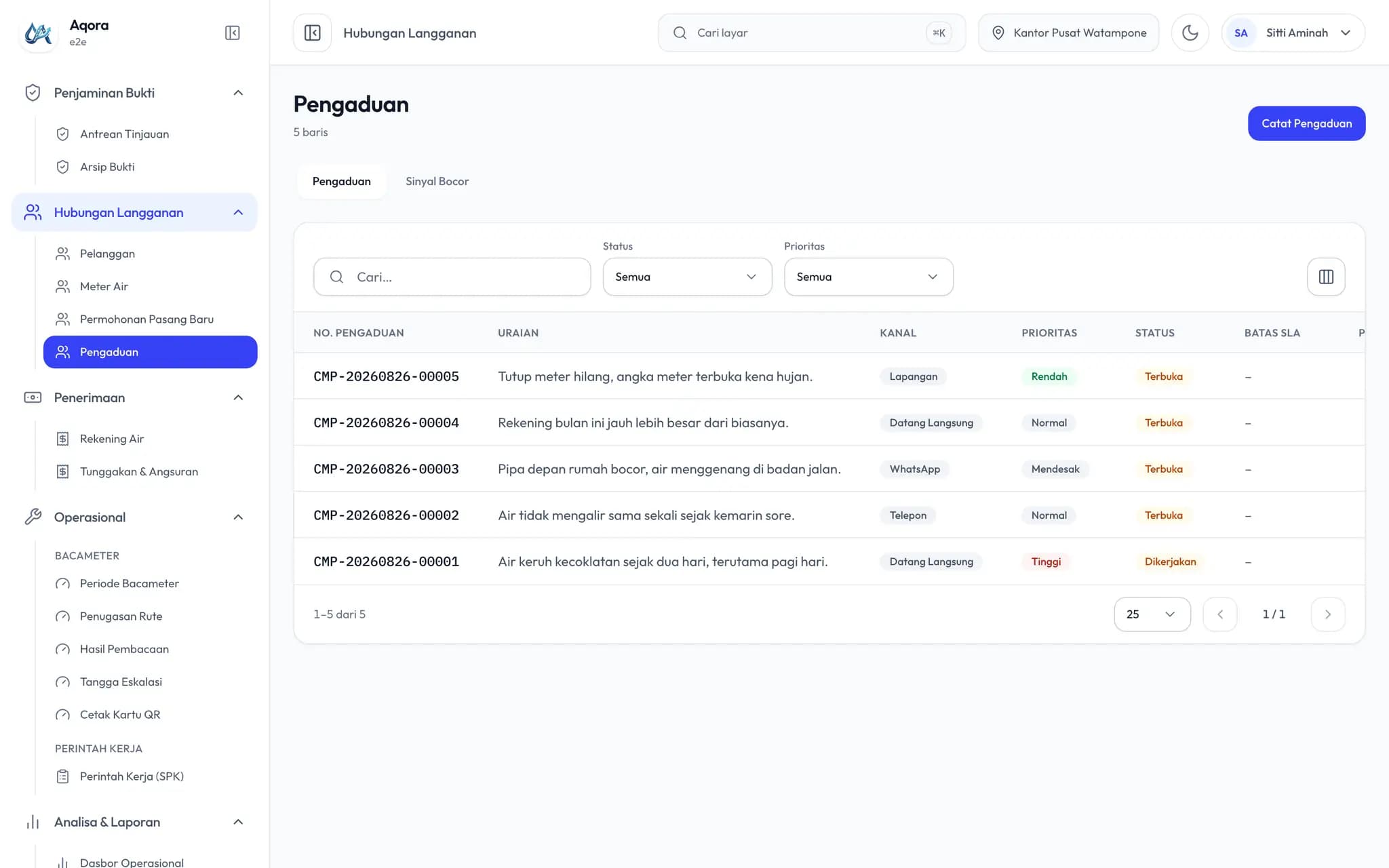Click the Dikerjakan status badge
The image size is (1389, 868).
click(x=1170, y=561)
